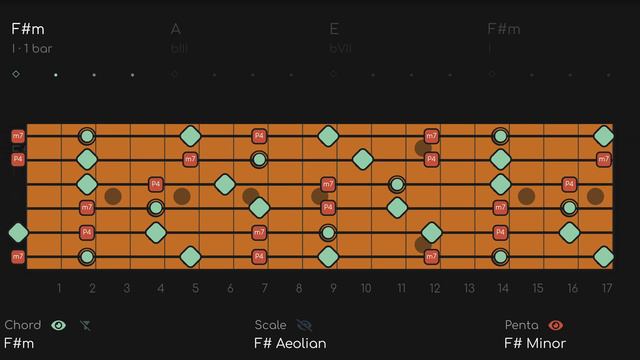Click m7 marker on bottom string fret 12
The width and height of the screenshot is (640, 360).
(x=431, y=257)
